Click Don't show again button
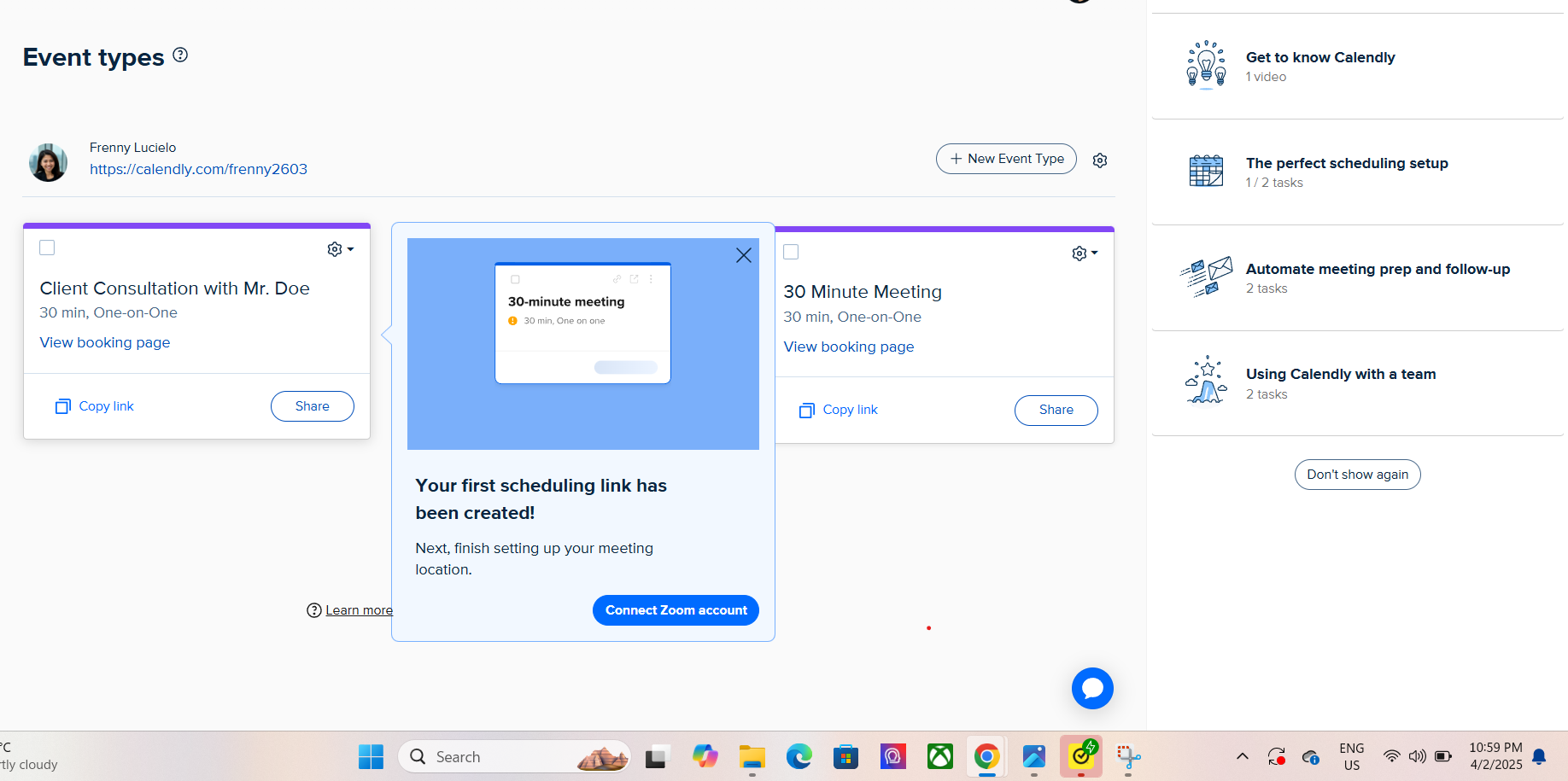Screen dimensions: 1568x781 pos(1358,475)
